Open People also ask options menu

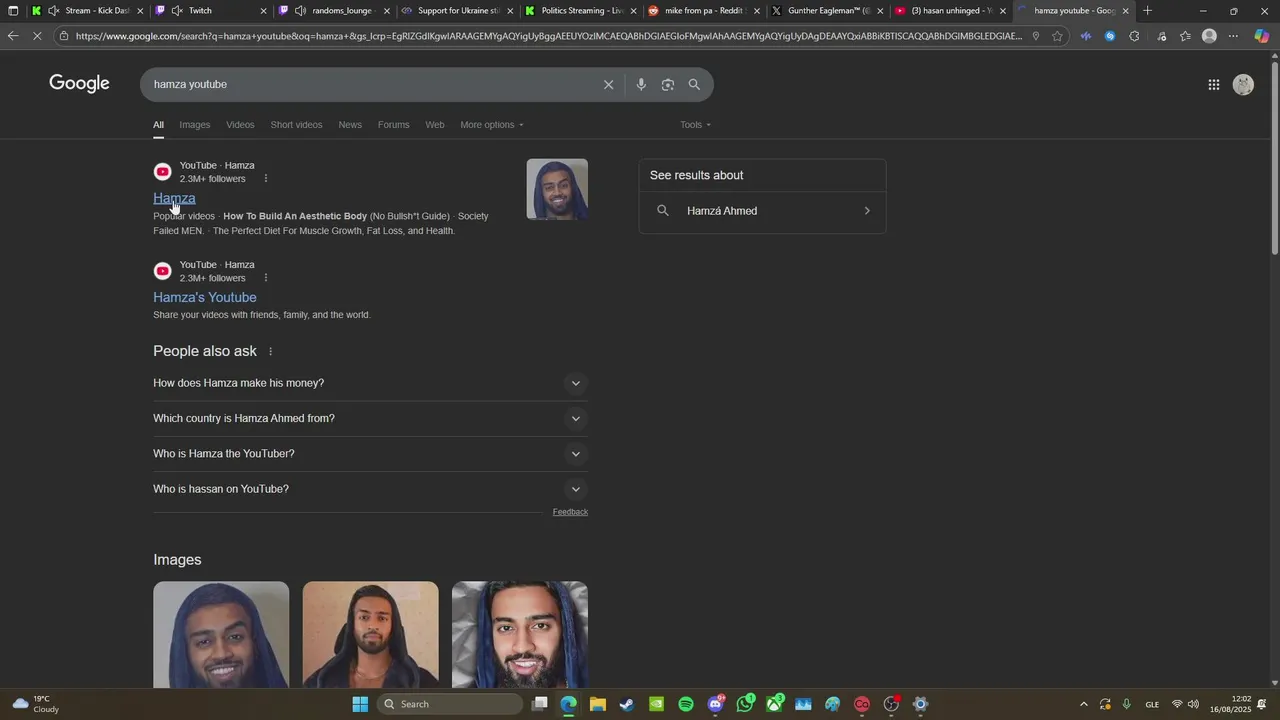click(270, 352)
